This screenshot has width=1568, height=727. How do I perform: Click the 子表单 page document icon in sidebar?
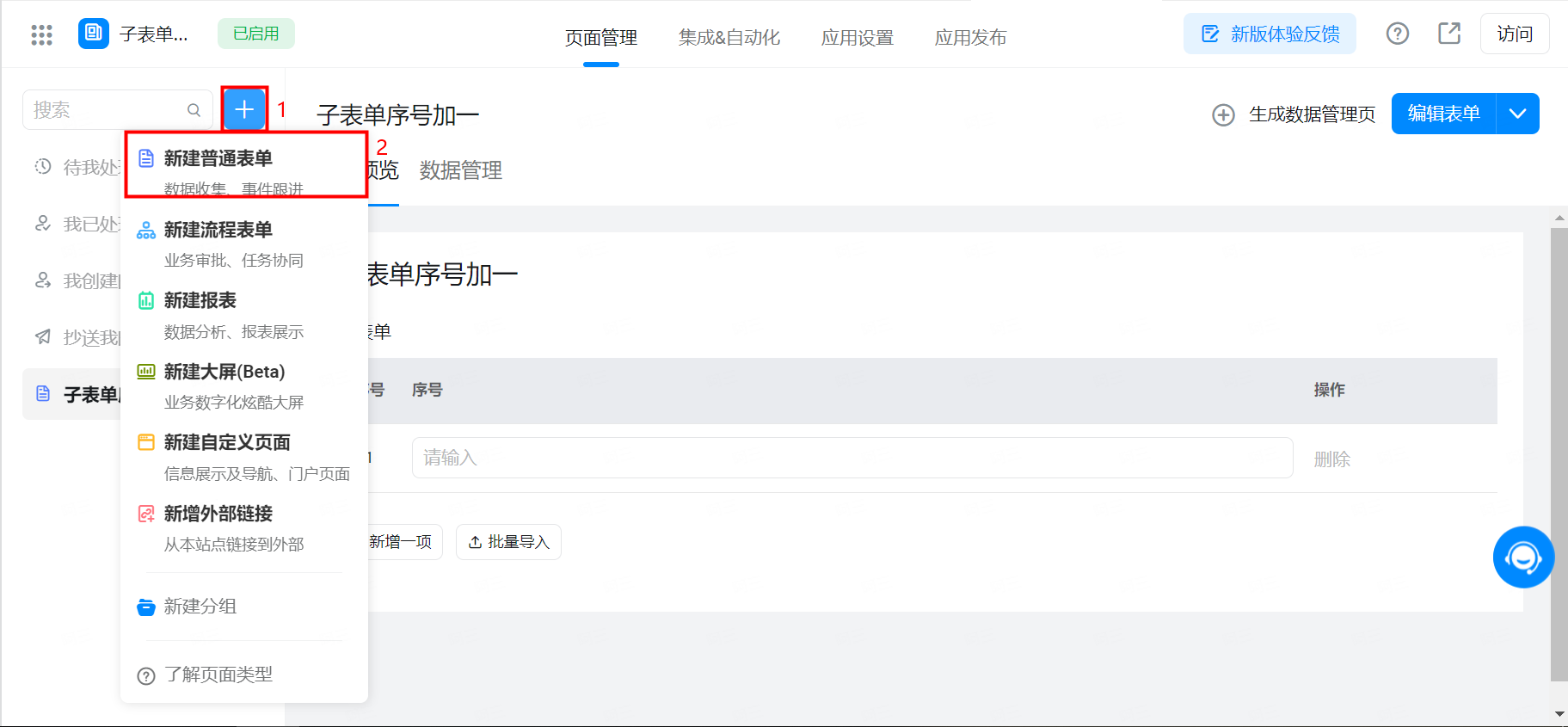(43, 394)
